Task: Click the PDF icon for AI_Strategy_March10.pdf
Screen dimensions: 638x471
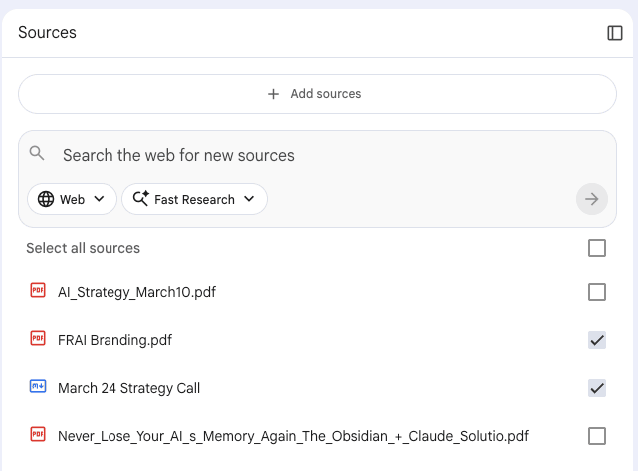Action: coord(38,291)
